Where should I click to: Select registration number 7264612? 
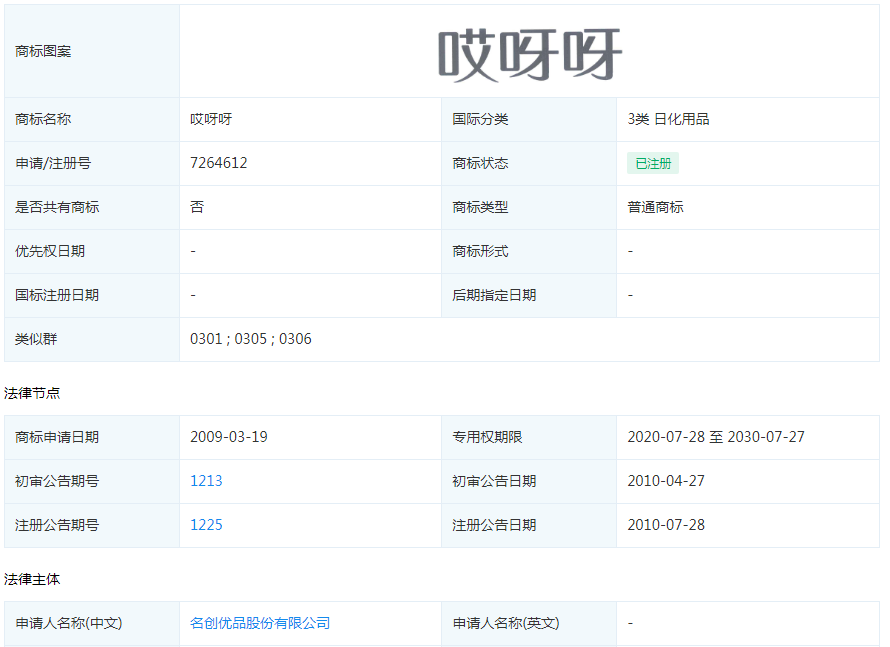pyautogui.click(x=219, y=163)
